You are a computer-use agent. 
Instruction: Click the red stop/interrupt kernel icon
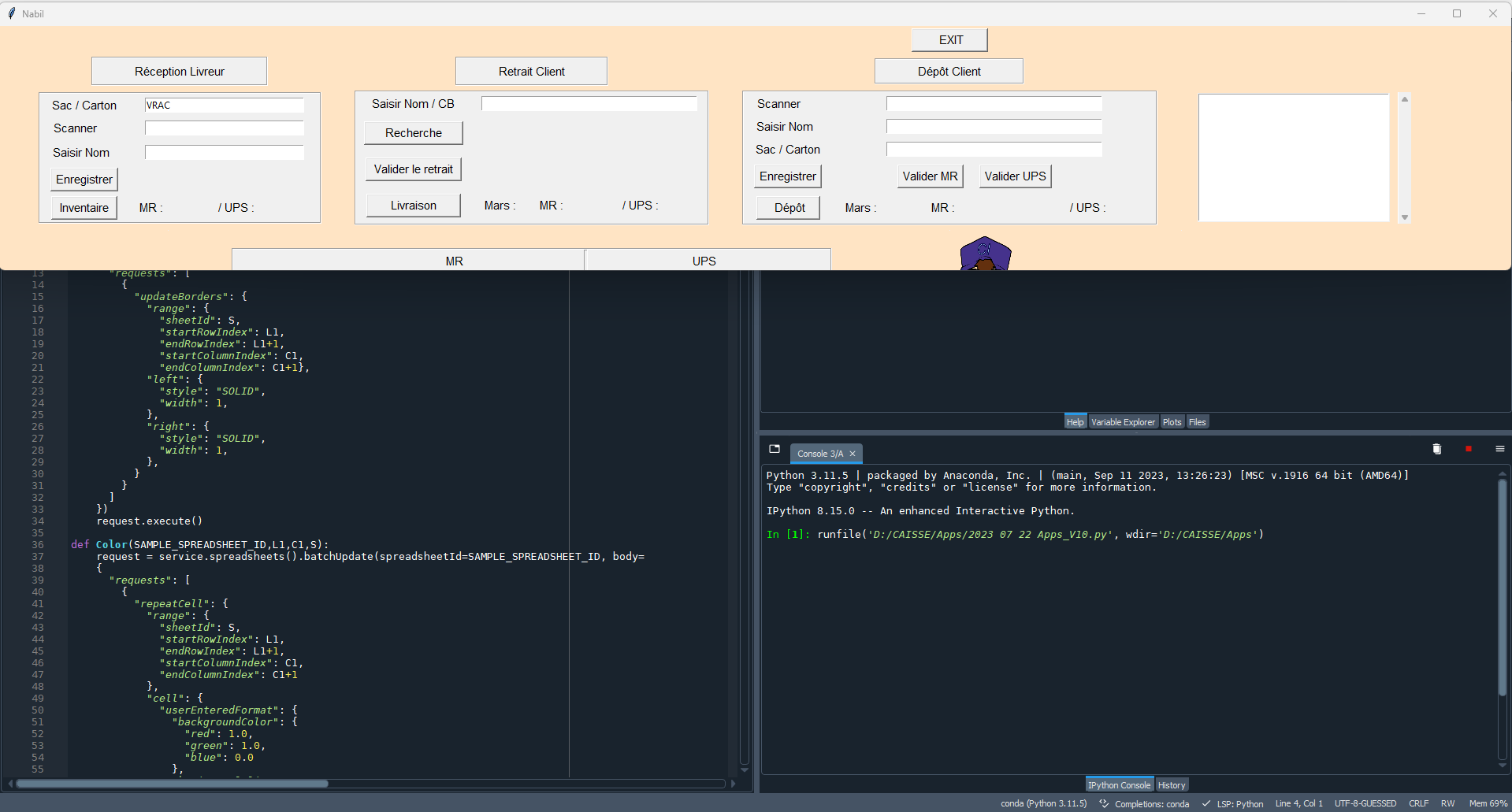1468,449
